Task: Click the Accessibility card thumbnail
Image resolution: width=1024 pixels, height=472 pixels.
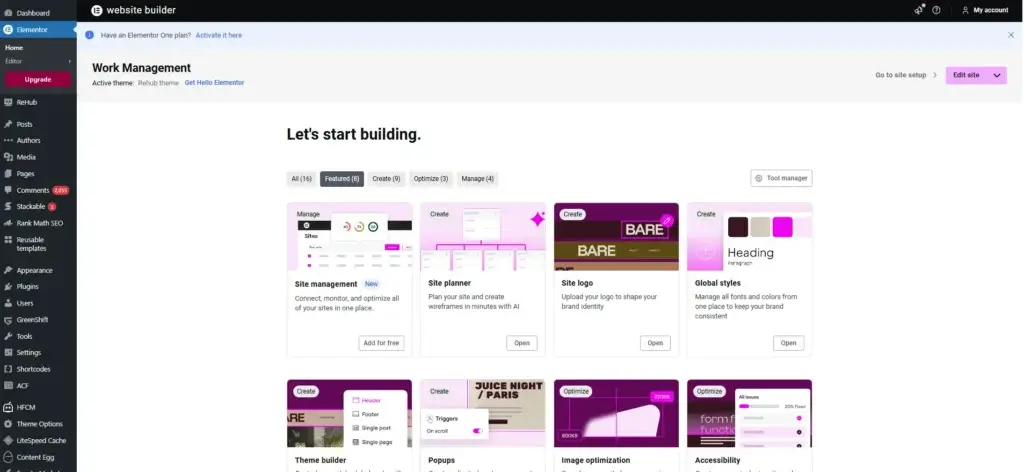Action: [750, 413]
